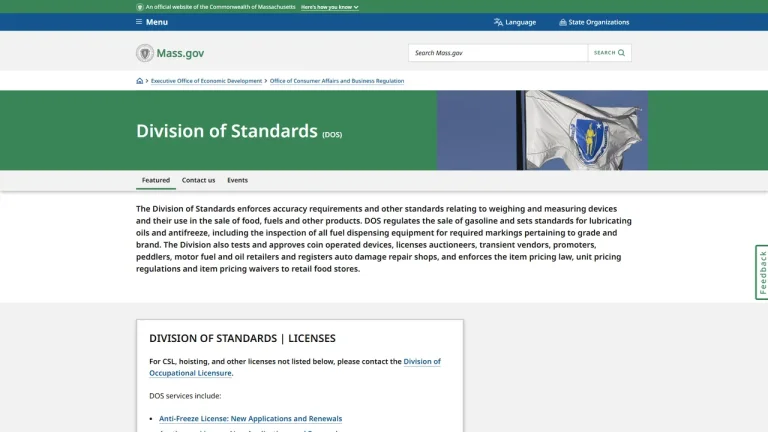Open Executive Office of Economic Development breadcrumb
The width and height of the screenshot is (768, 432).
coord(206,81)
